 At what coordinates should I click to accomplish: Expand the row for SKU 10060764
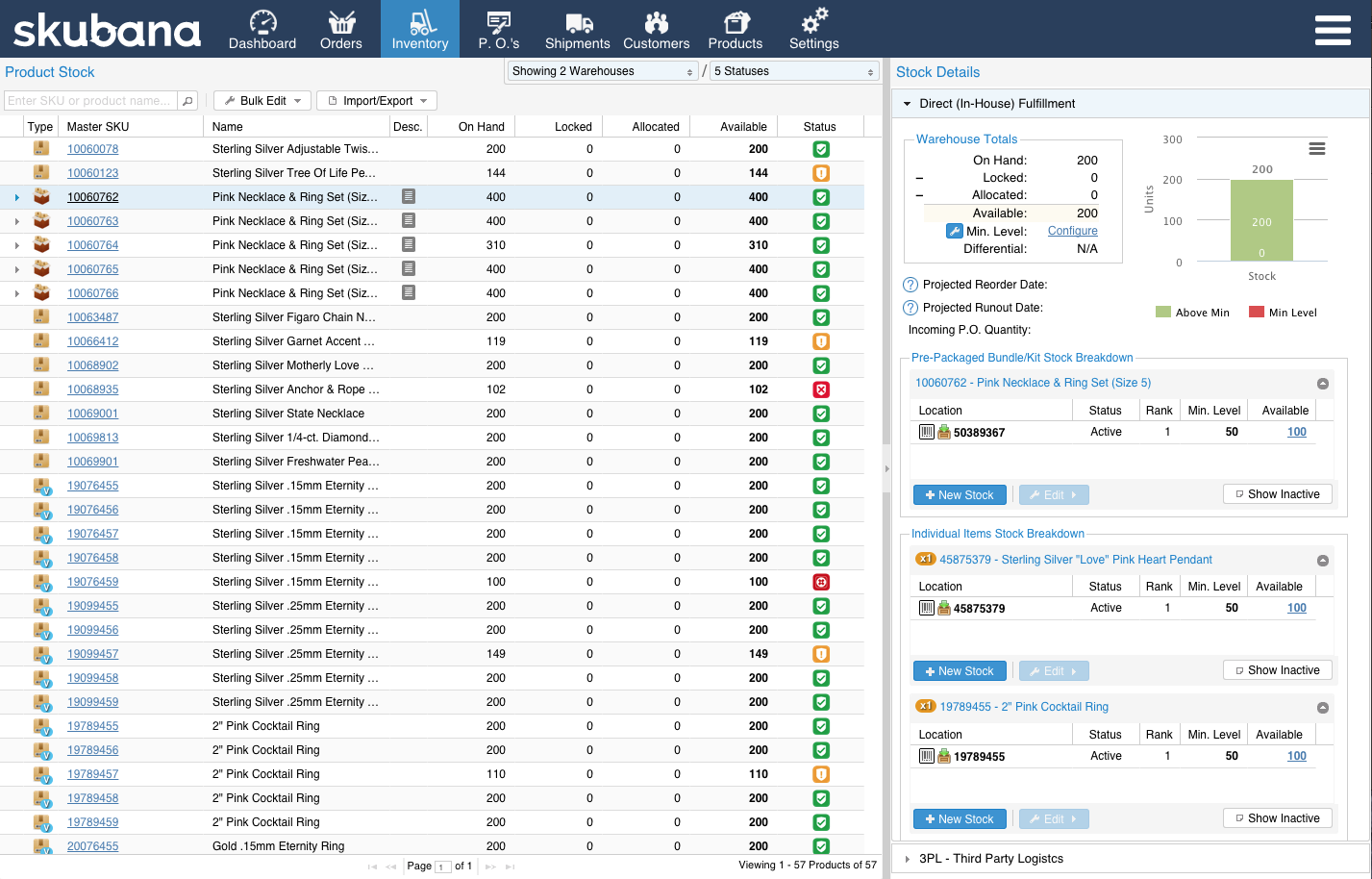click(x=17, y=245)
